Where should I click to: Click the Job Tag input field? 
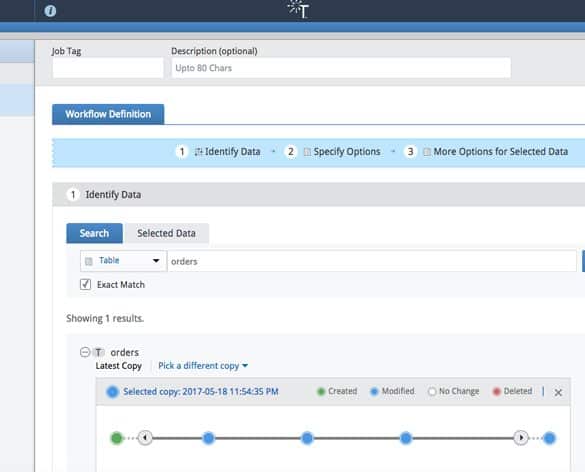(x=108, y=68)
